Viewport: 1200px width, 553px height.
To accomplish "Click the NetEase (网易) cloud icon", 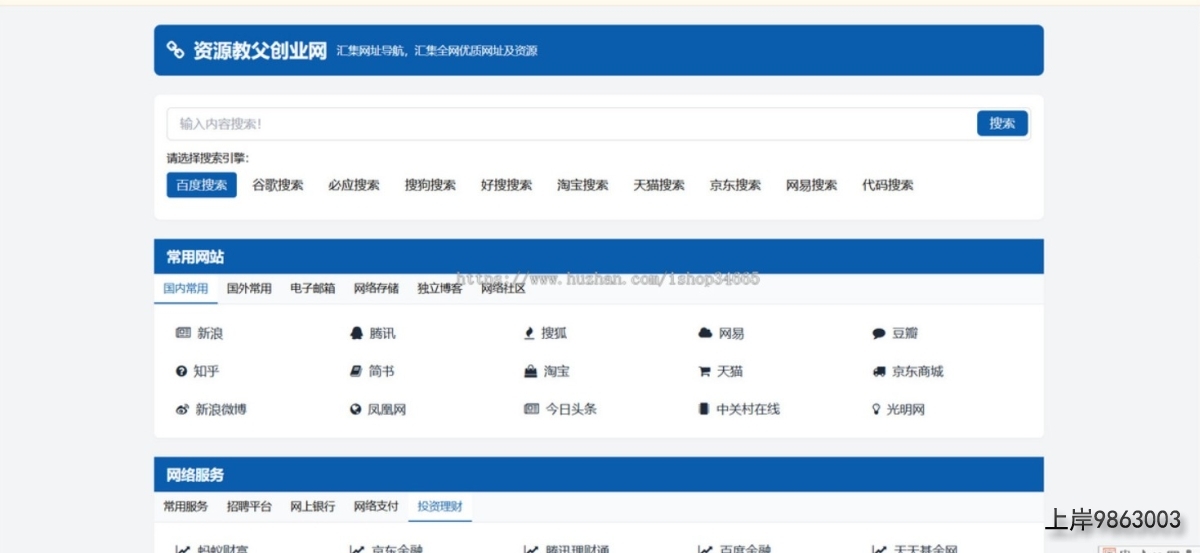I will click(x=705, y=333).
